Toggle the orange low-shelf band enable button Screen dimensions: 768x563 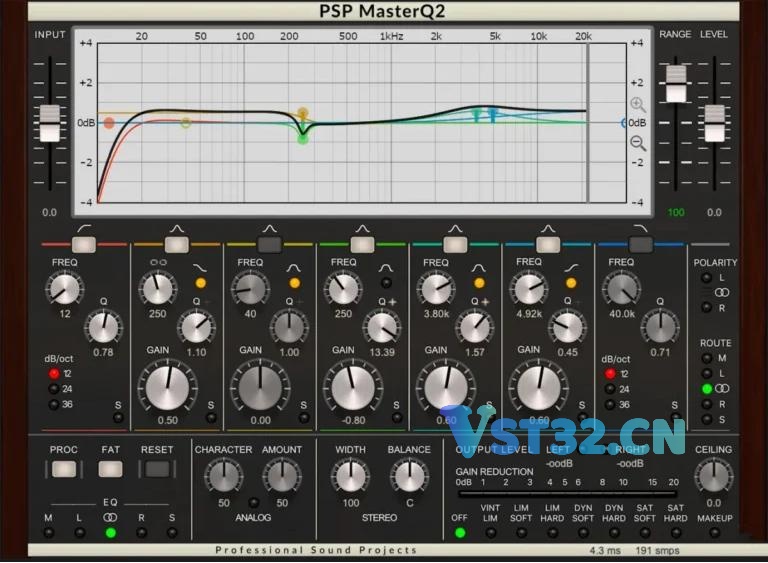coord(176,244)
